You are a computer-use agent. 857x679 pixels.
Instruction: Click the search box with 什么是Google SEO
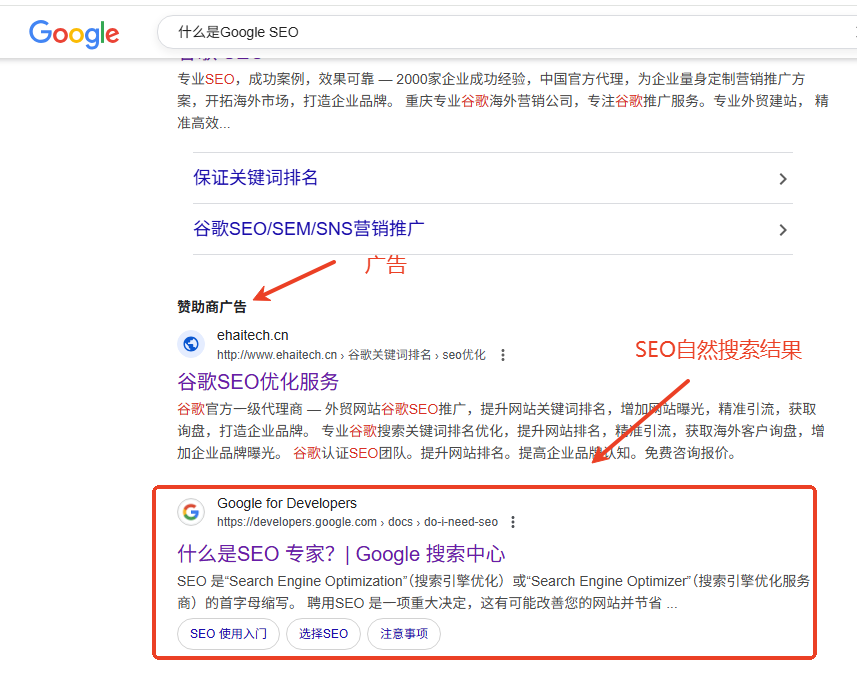(x=507, y=32)
